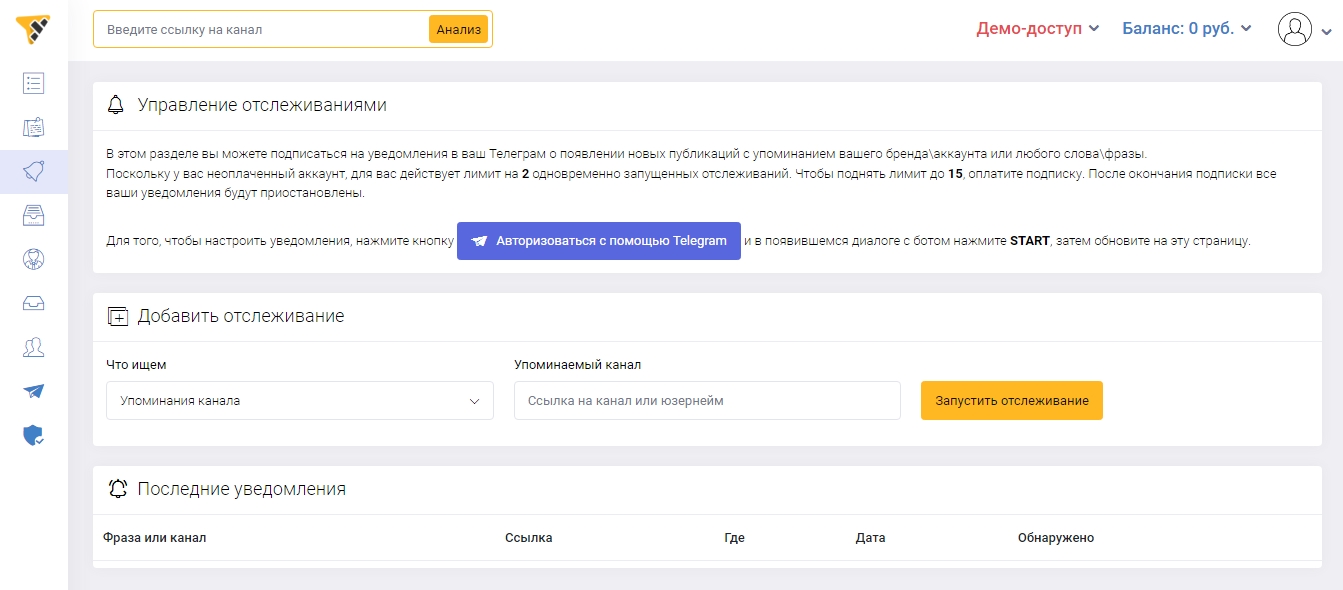Open the shield verification sidebar icon
Viewport: 1343px width, 590px height.
[33, 435]
